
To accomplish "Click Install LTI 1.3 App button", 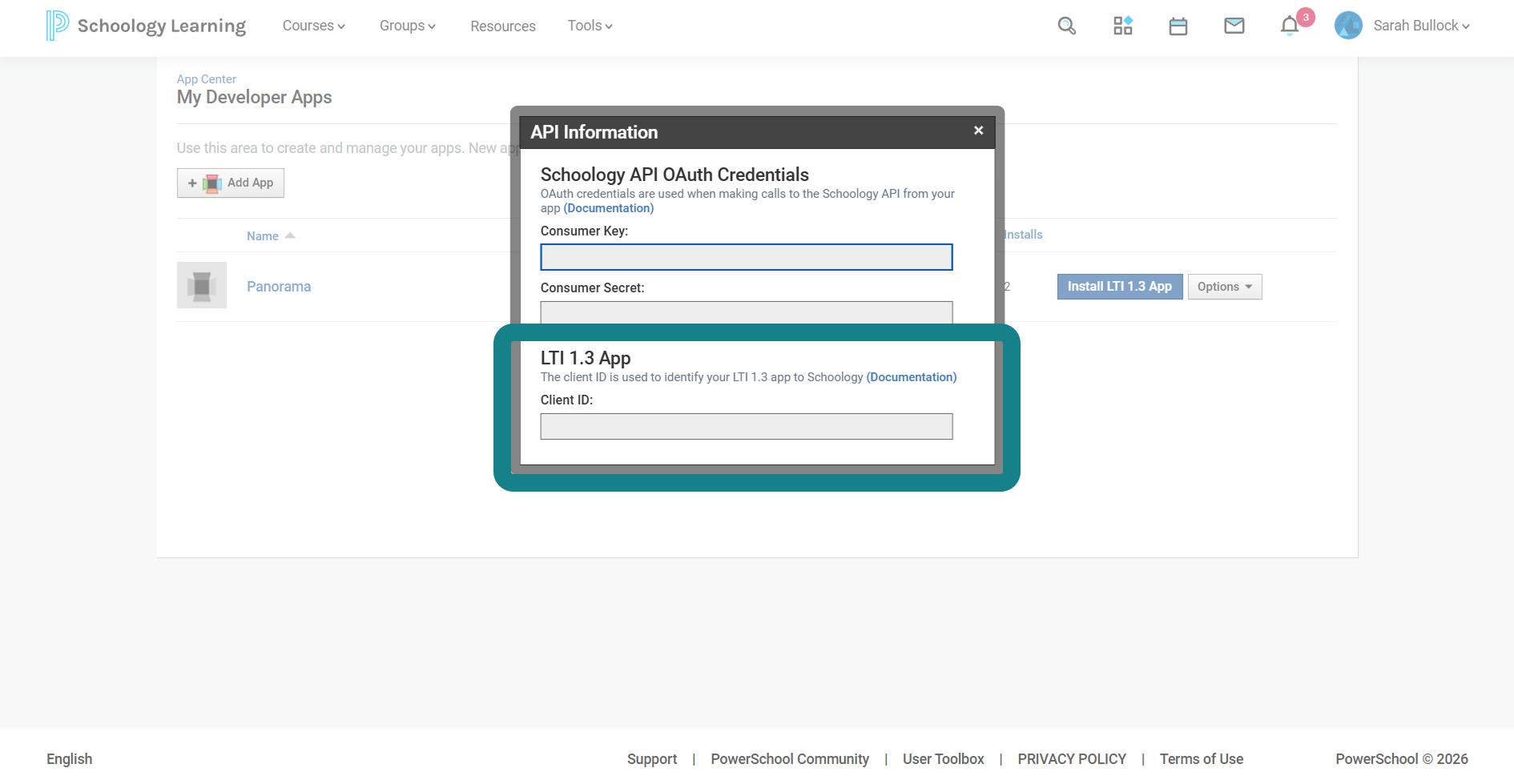I will [1120, 287].
